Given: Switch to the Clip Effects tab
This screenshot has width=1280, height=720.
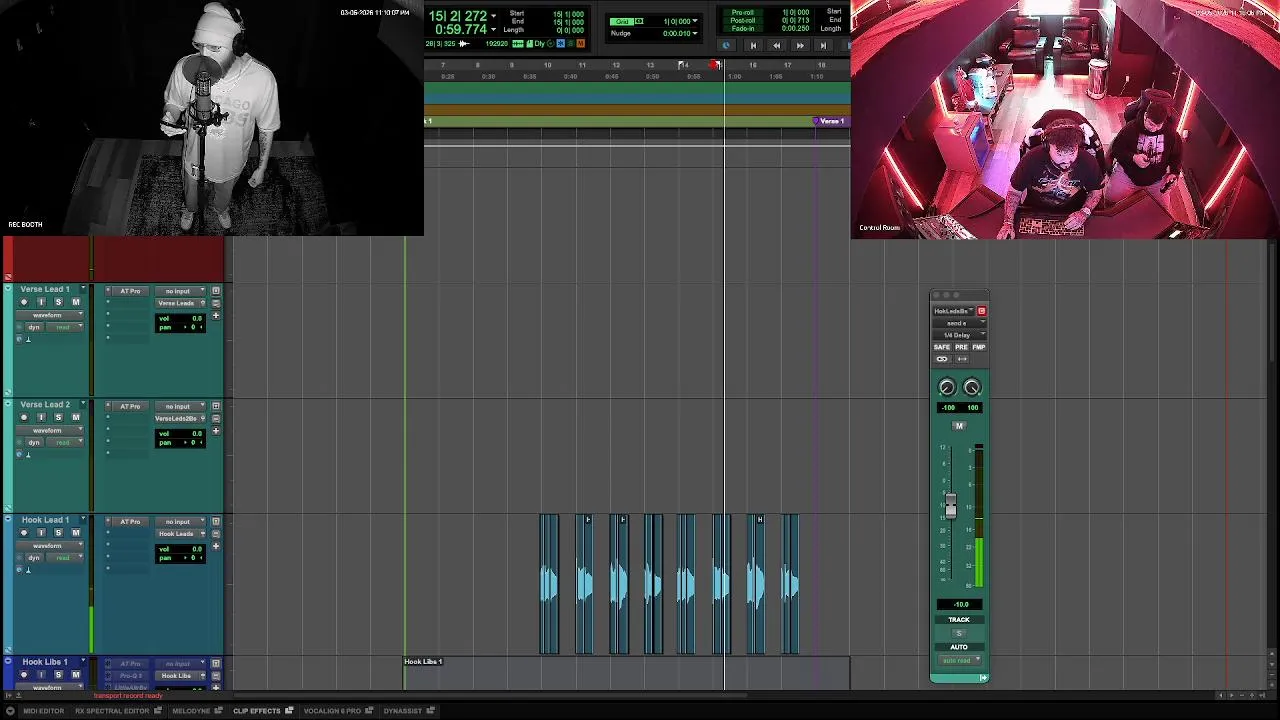Looking at the screenshot, I should 262,711.
